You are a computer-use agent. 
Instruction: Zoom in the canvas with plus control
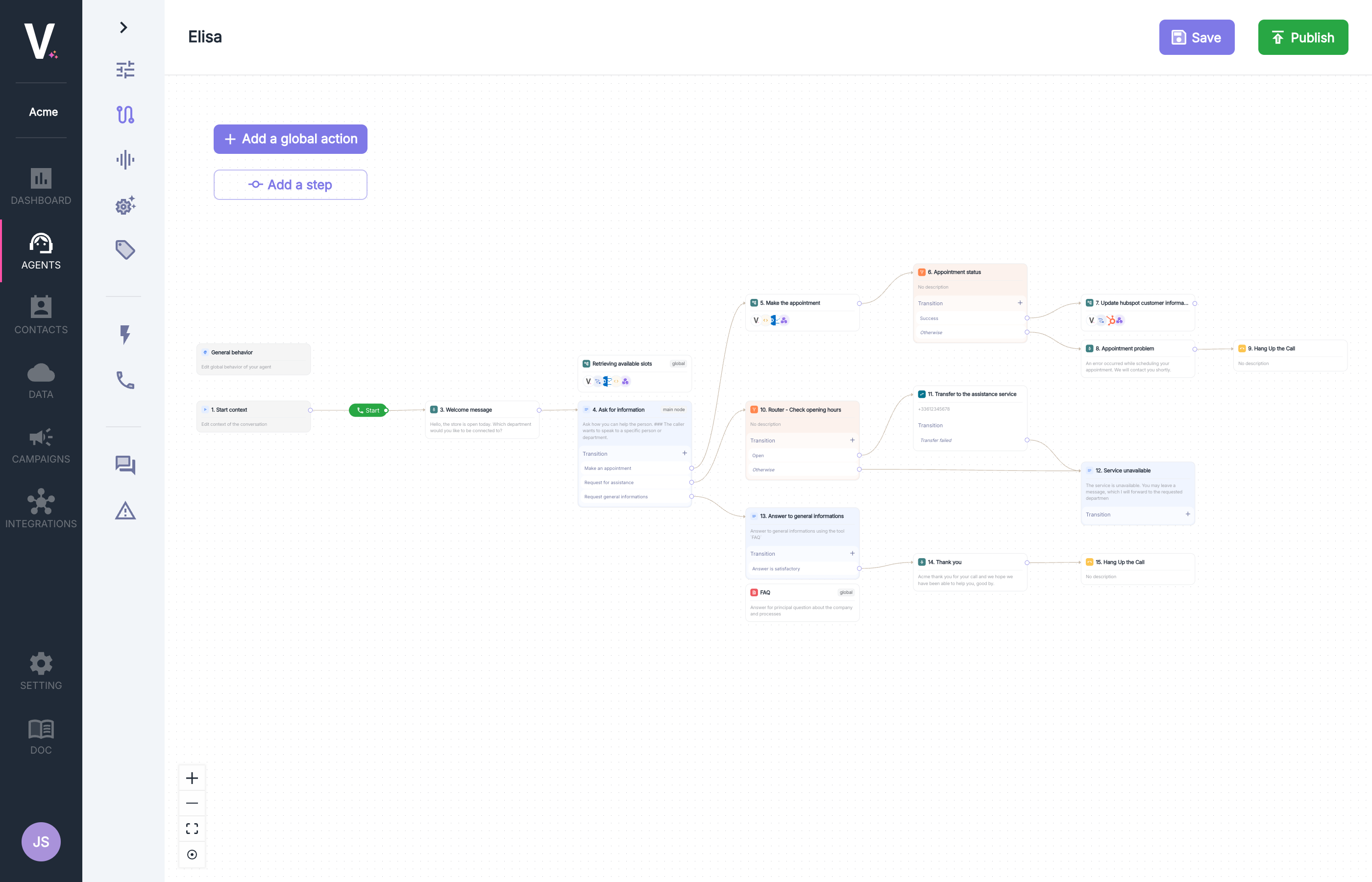pos(192,778)
